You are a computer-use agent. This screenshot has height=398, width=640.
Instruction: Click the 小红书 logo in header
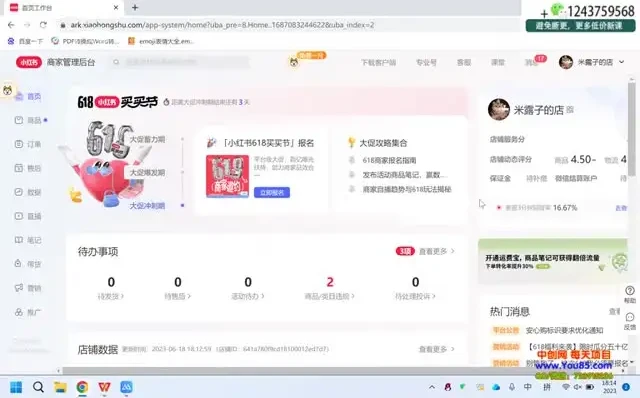29,62
